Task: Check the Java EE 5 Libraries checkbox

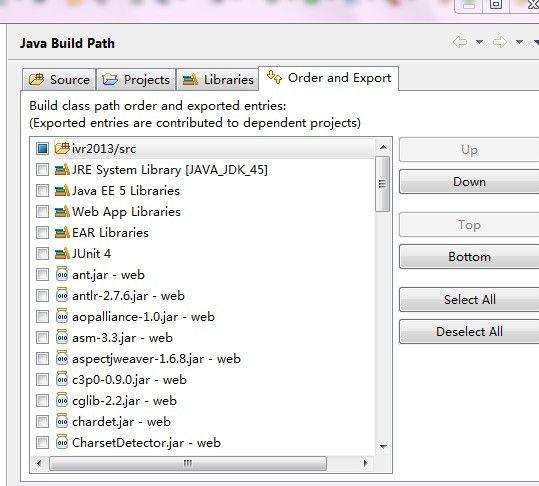Action: pyautogui.click(x=43, y=191)
